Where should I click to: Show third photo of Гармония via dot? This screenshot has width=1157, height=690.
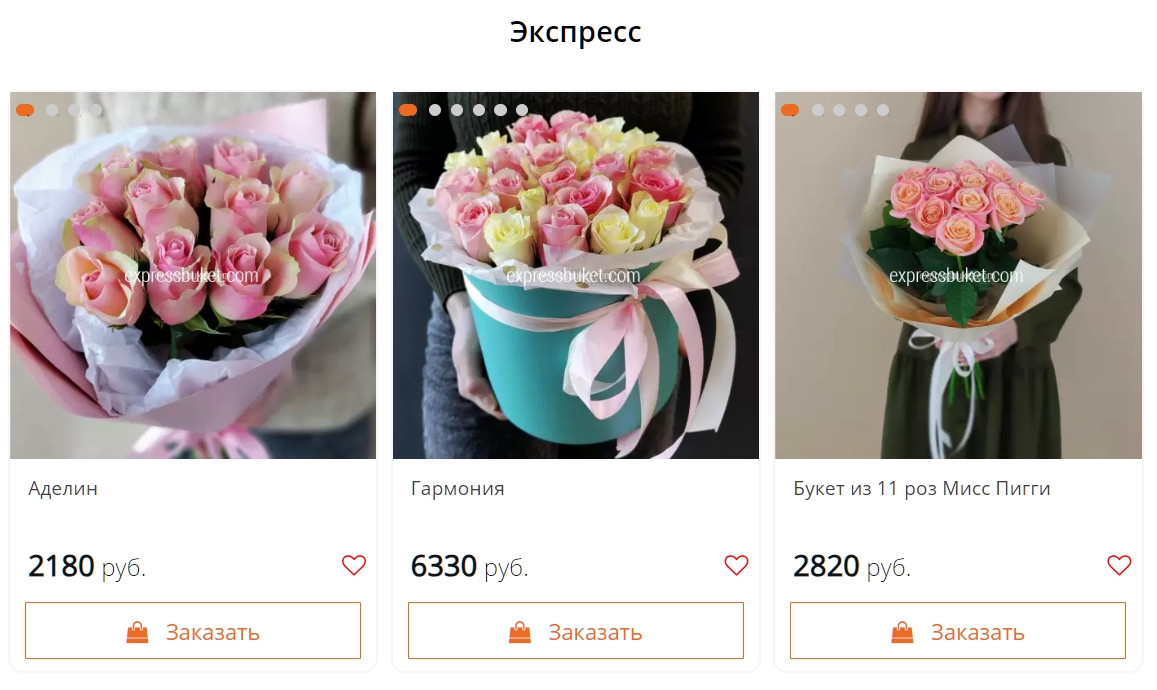[457, 110]
